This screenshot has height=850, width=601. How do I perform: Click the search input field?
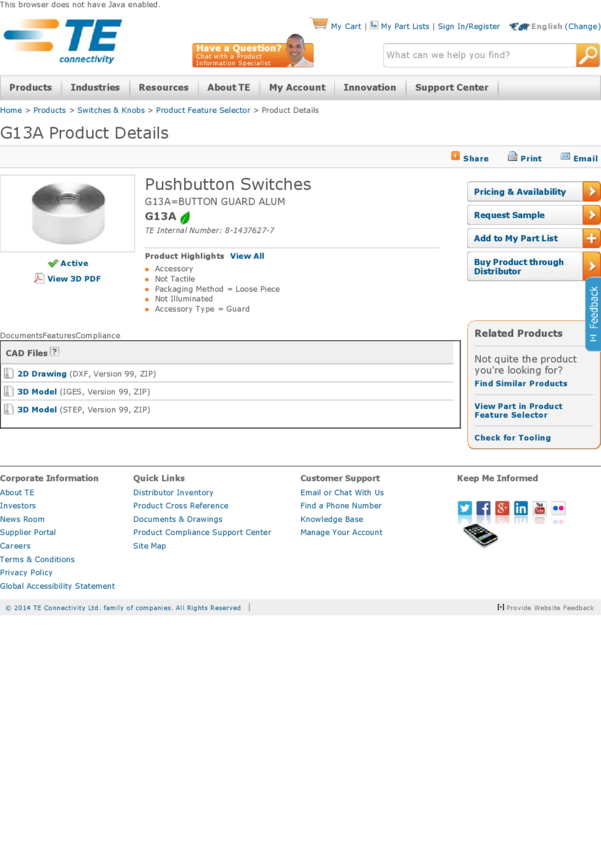(480, 55)
